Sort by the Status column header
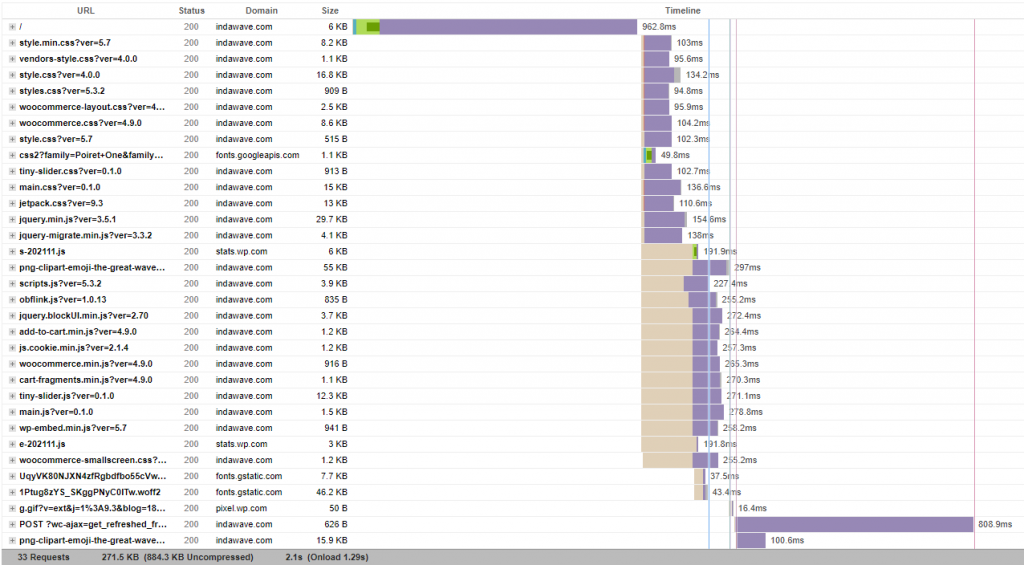Image resolution: width=1024 pixels, height=565 pixels. pyautogui.click(x=191, y=10)
